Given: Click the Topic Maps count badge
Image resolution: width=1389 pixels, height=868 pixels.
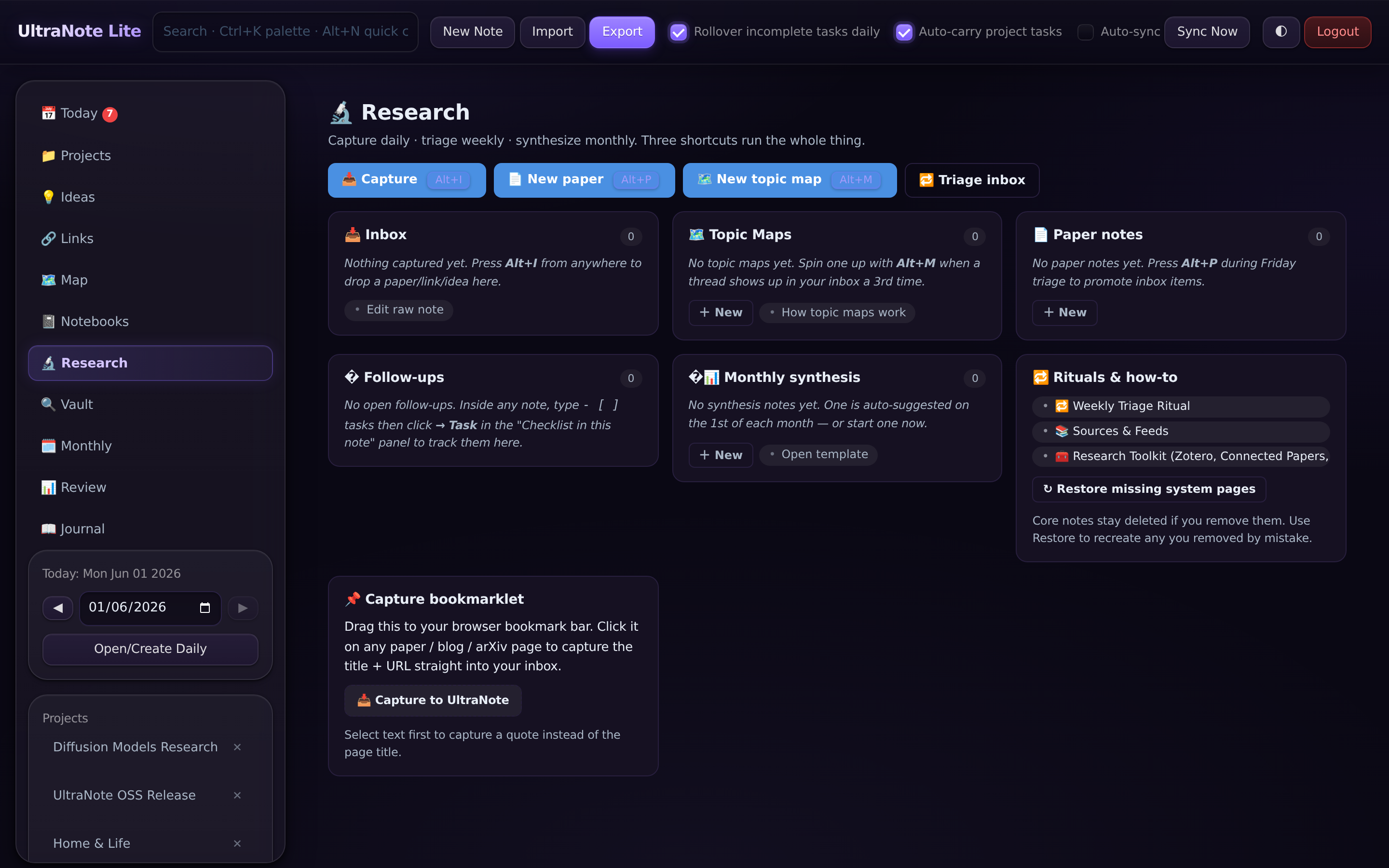Looking at the screenshot, I should tap(975, 236).
